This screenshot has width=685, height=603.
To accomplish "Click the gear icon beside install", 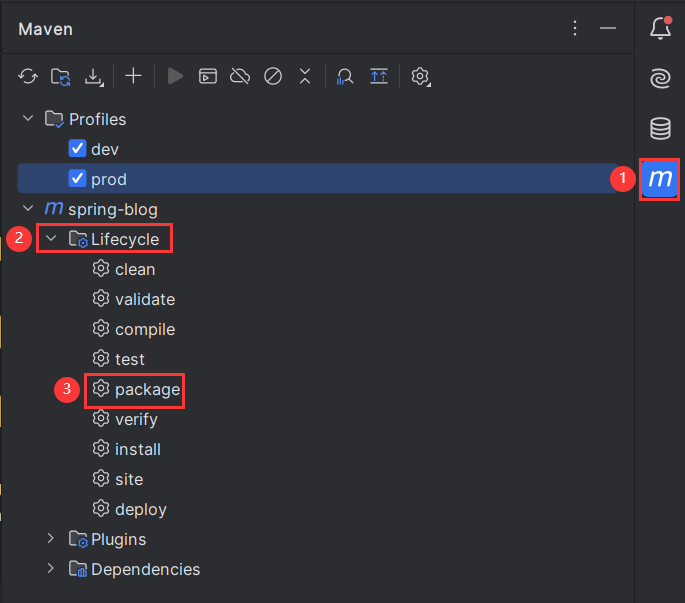I will 101,448.
